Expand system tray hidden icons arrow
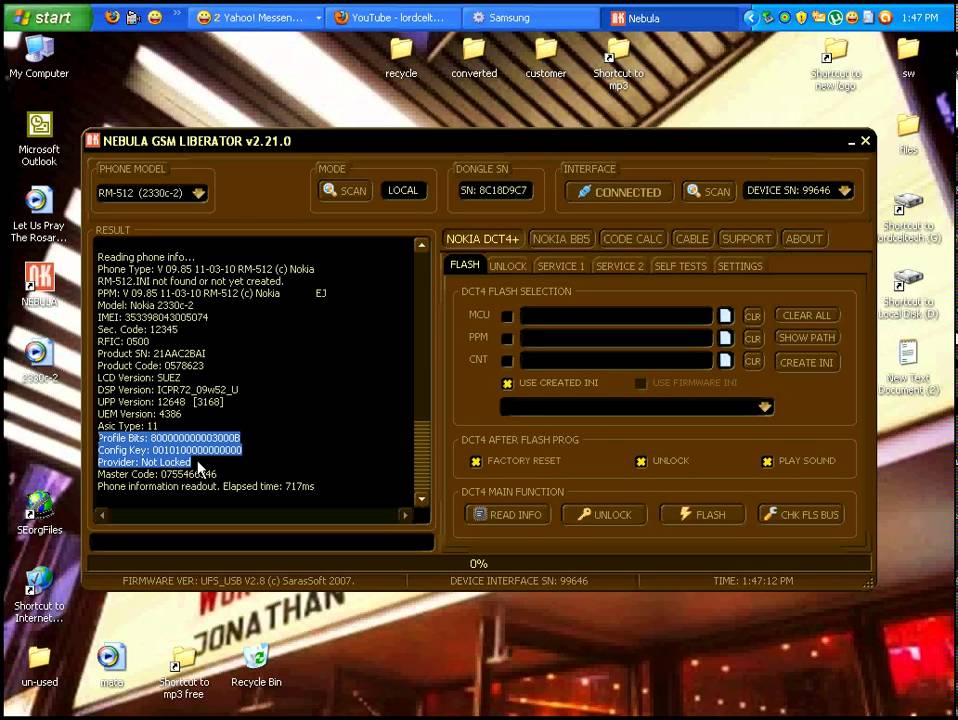The height and width of the screenshot is (720, 958). [750, 18]
